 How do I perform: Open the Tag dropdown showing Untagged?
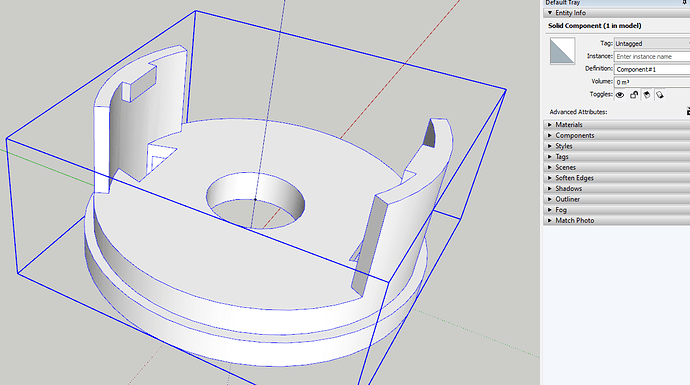click(x=652, y=44)
